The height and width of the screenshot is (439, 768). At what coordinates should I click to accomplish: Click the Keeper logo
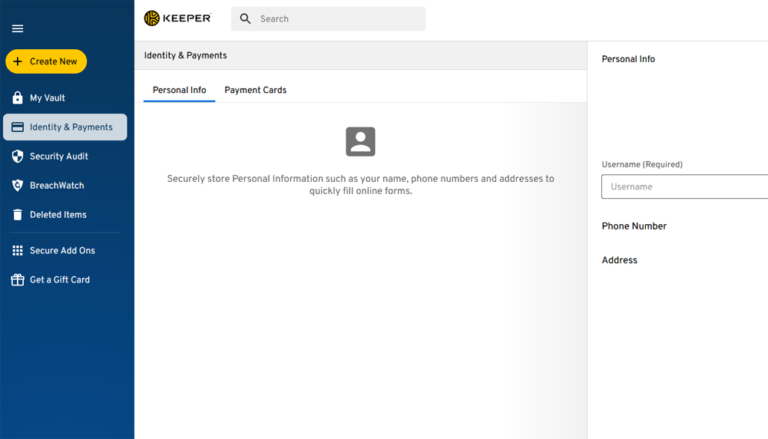[x=180, y=18]
